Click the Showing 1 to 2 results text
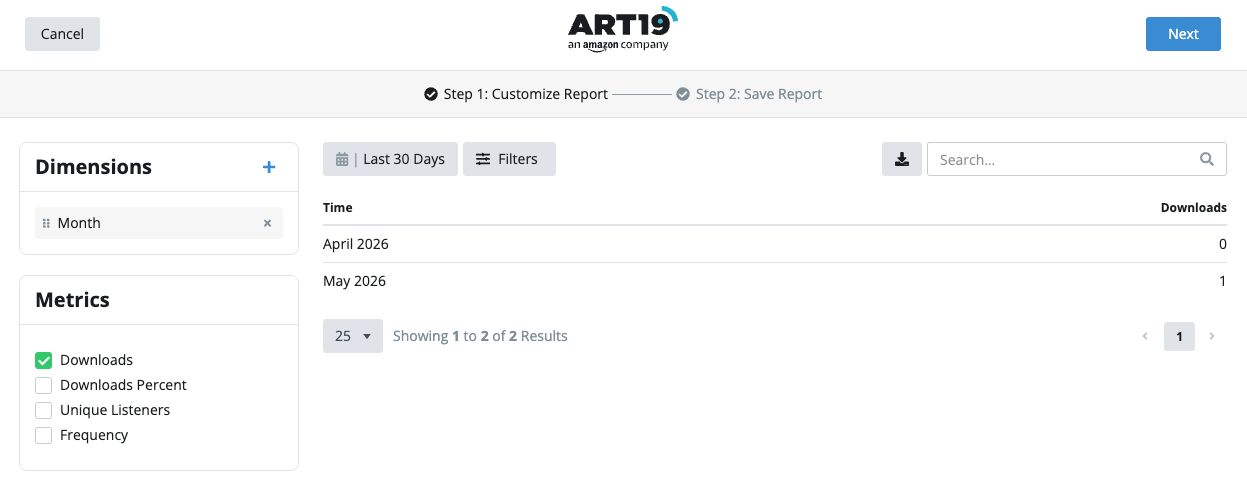The image size is (1247, 487). click(x=480, y=336)
